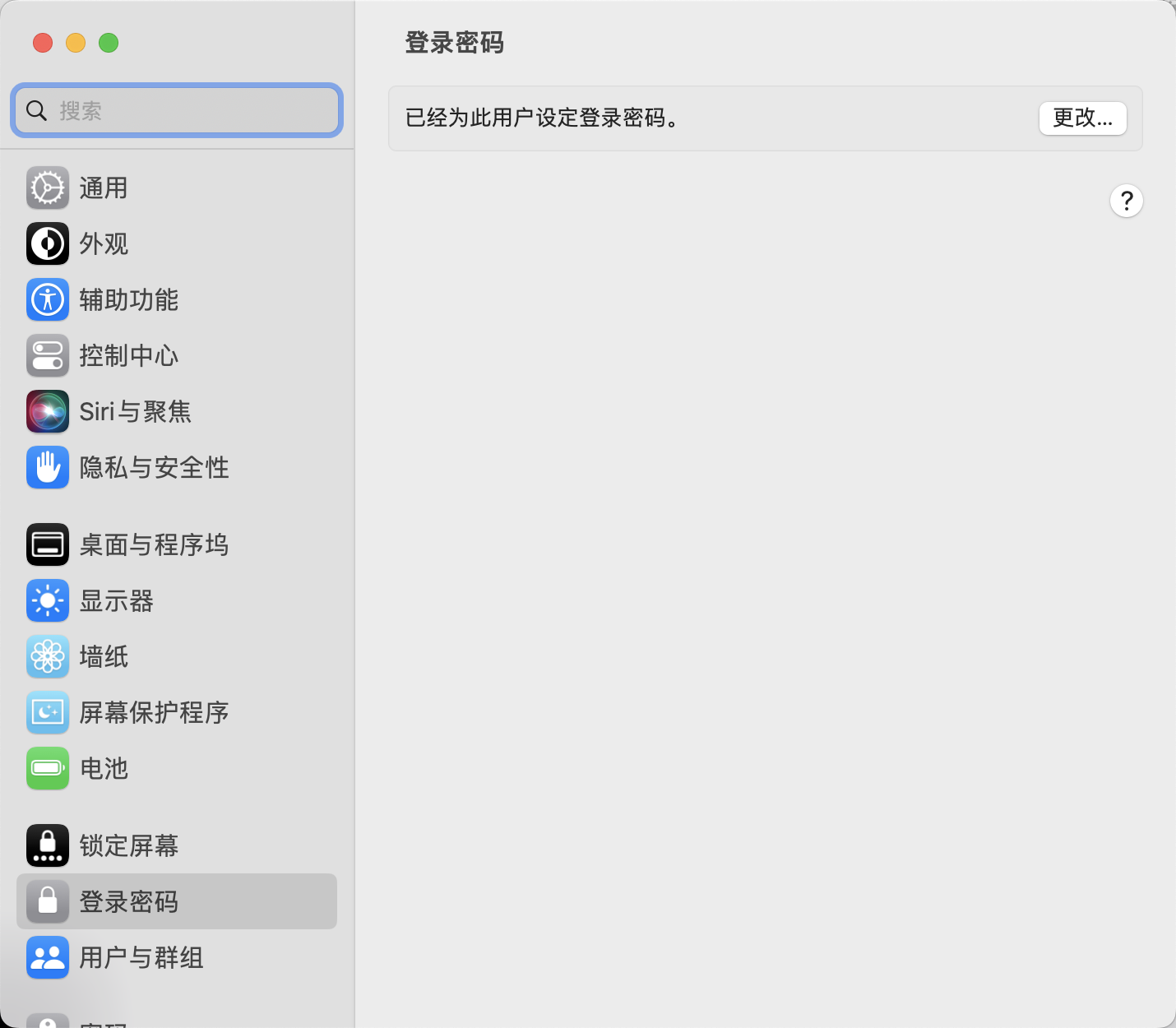Open 隐私与安全性 text label

click(155, 468)
